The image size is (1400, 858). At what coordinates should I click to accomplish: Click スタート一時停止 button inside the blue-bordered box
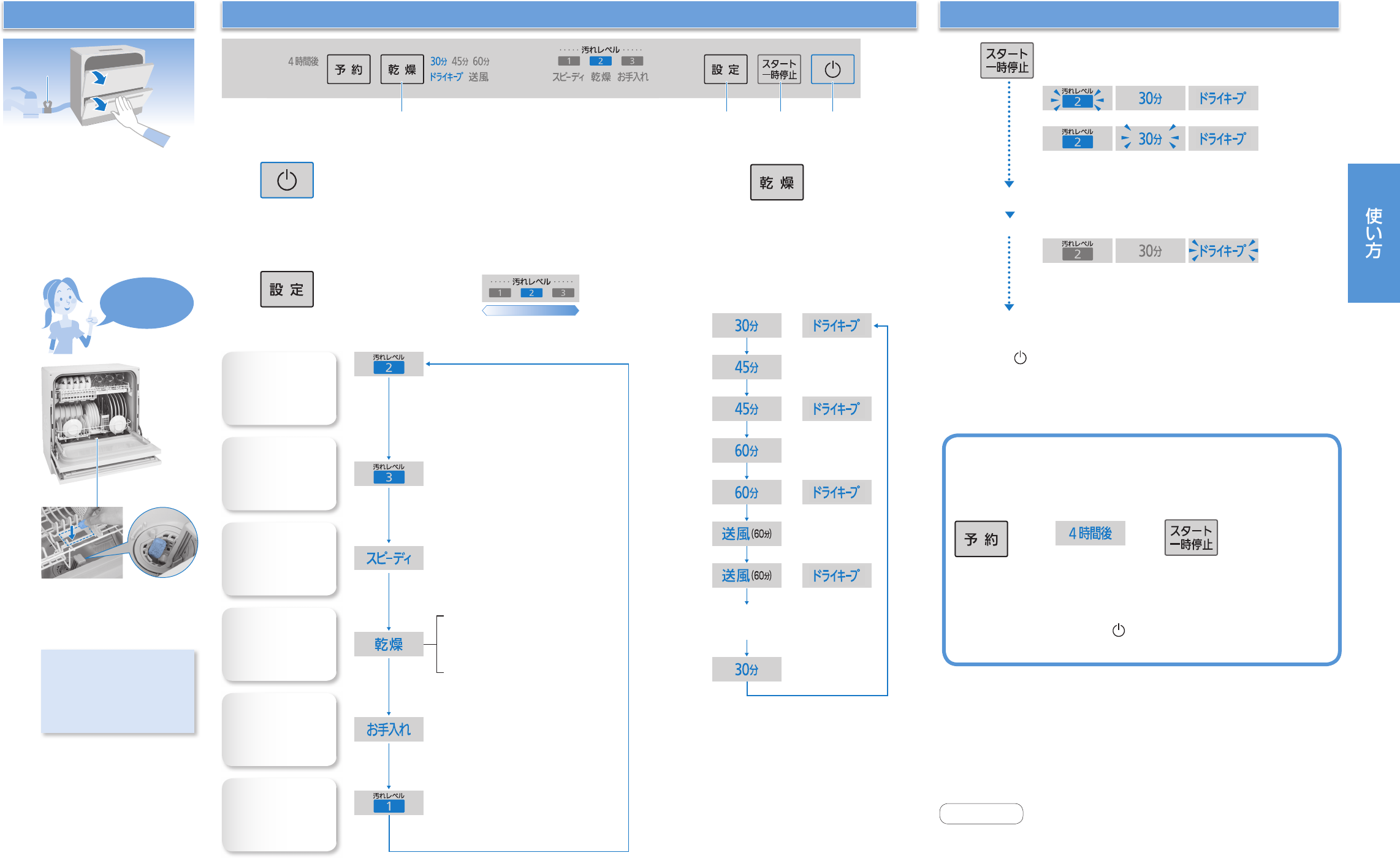[1191, 537]
